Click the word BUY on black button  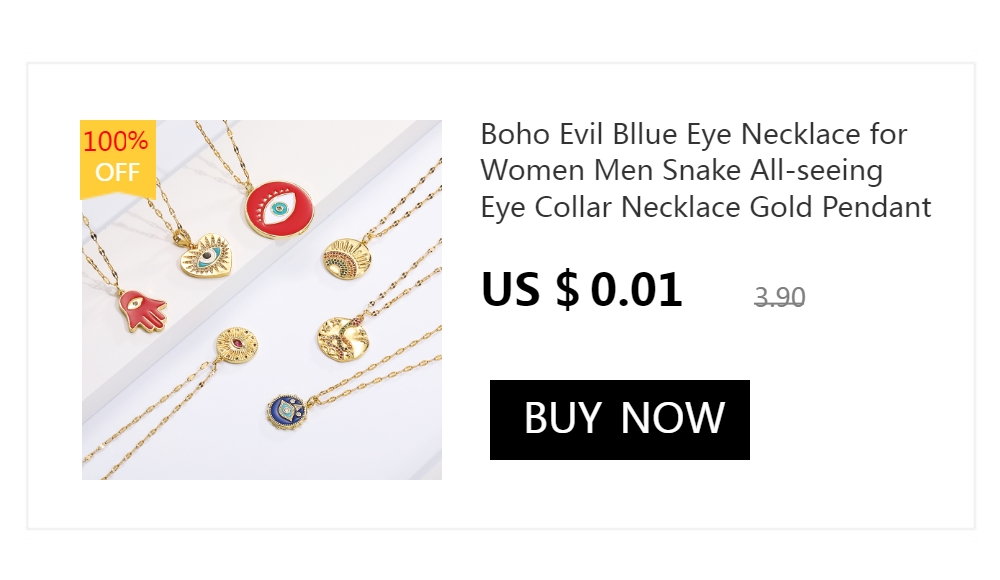(x=562, y=419)
